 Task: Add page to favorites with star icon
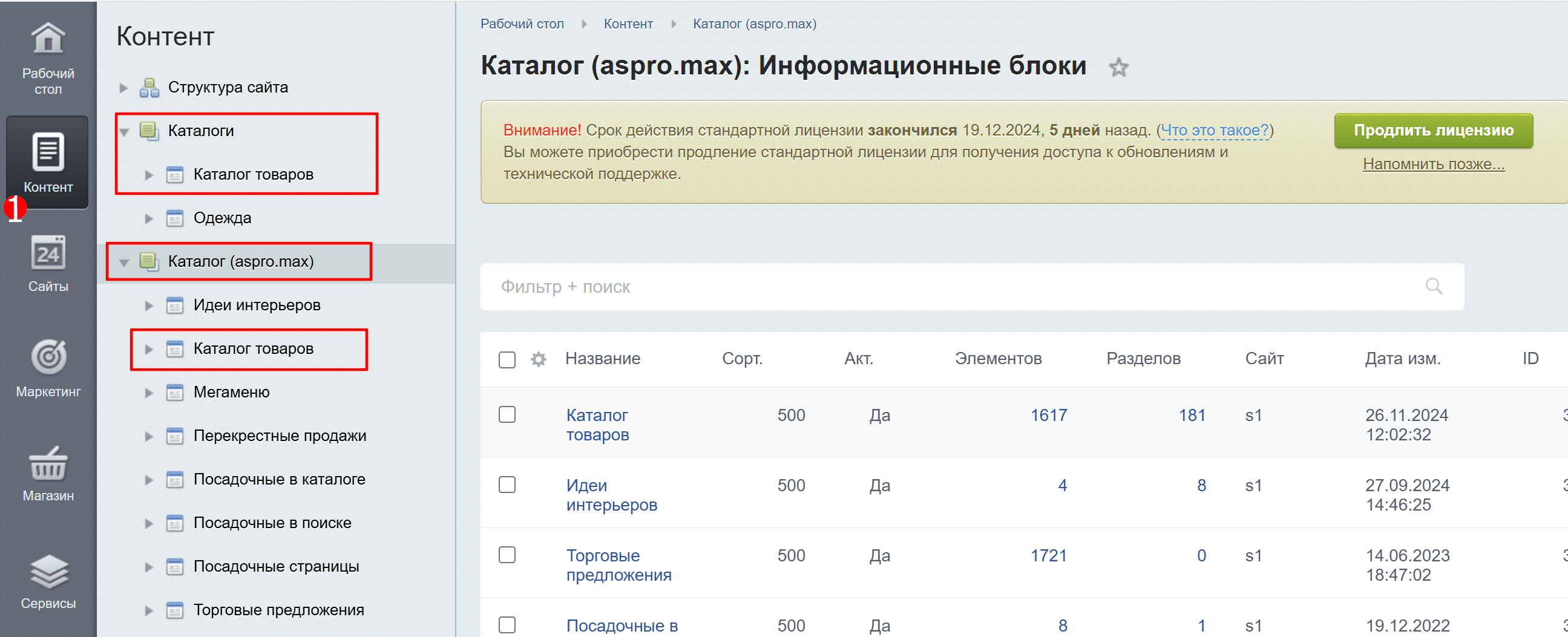[1118, 67]
